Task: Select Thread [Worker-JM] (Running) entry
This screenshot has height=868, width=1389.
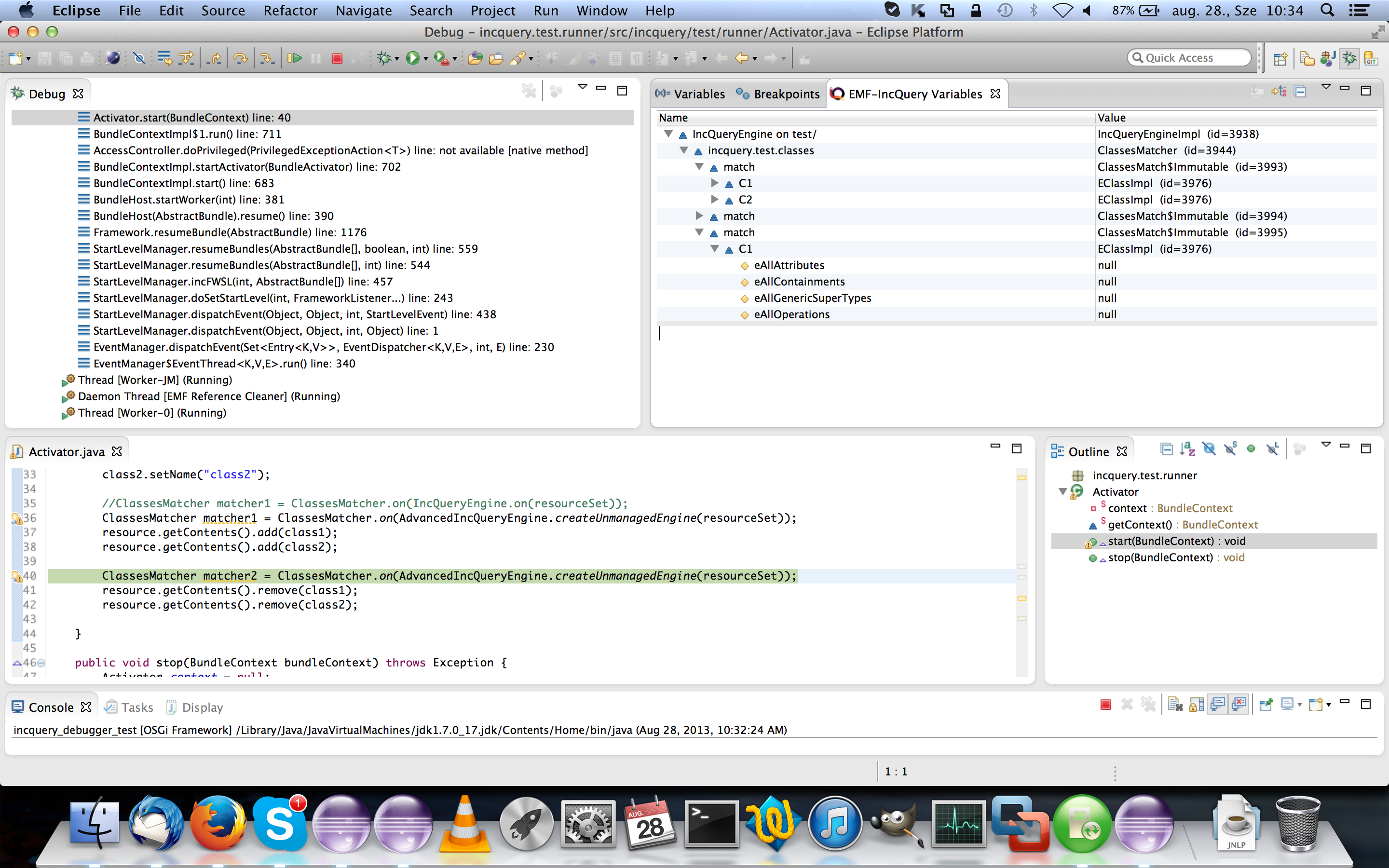Action: (154, 380)
